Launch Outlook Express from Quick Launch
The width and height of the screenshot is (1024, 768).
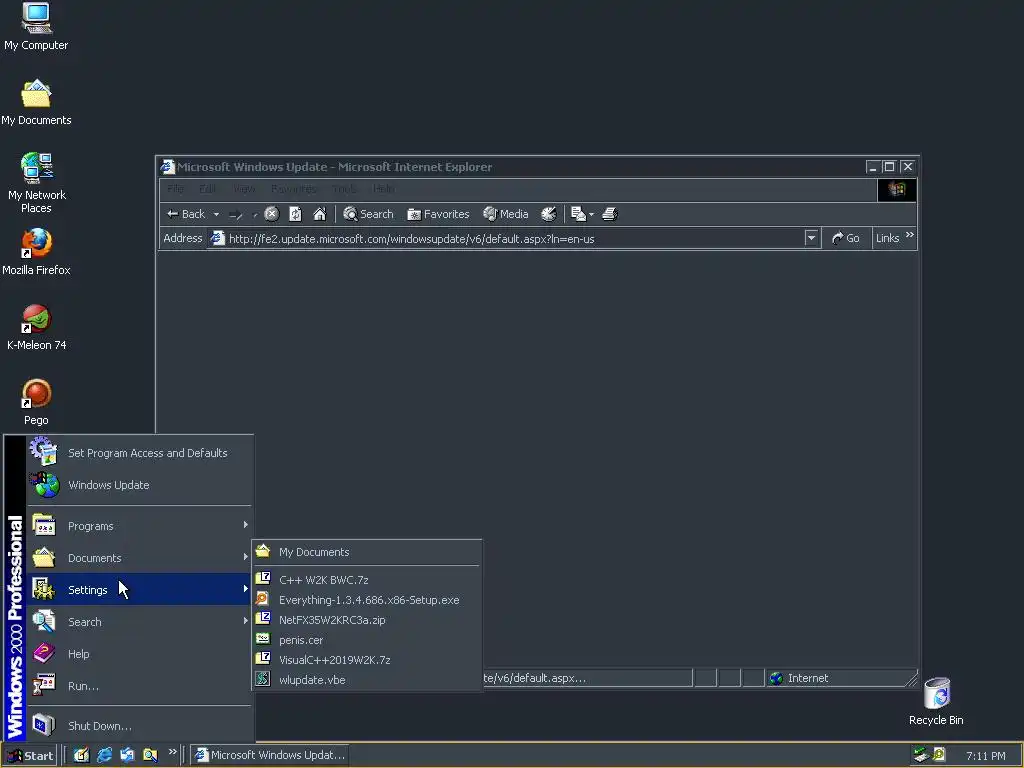coord(127,755)
